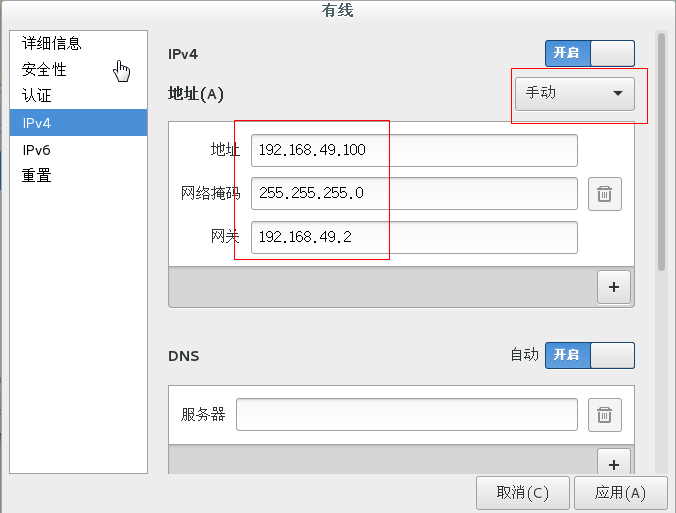Image resolution: width=676 pixels, height=513 pixels.
Task: Click the DNS 服务器 input field
Action: coord(407,415)
